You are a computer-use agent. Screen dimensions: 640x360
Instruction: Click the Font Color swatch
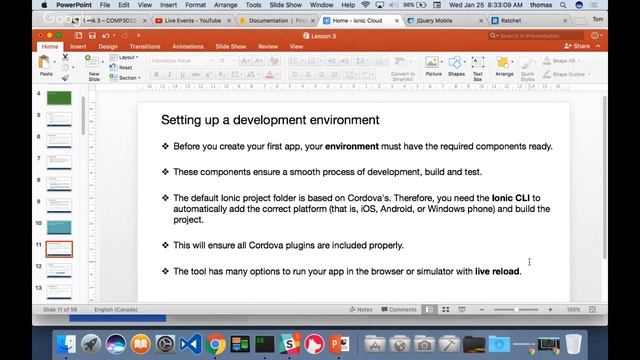pos(269,74)
